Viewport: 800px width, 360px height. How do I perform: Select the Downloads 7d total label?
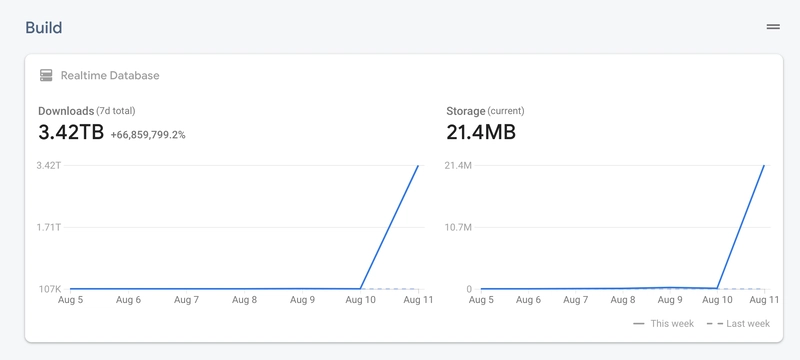pyautogui.click(x=87, y=111)
